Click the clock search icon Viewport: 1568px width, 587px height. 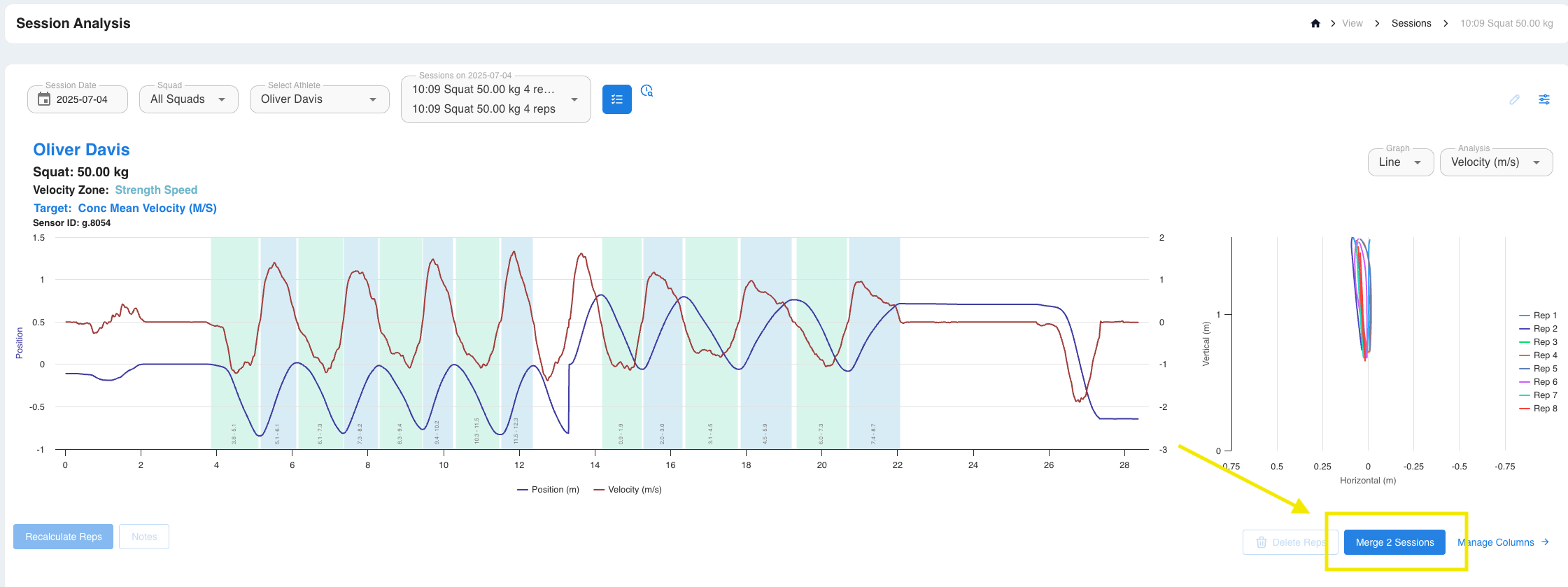[647, 91]
